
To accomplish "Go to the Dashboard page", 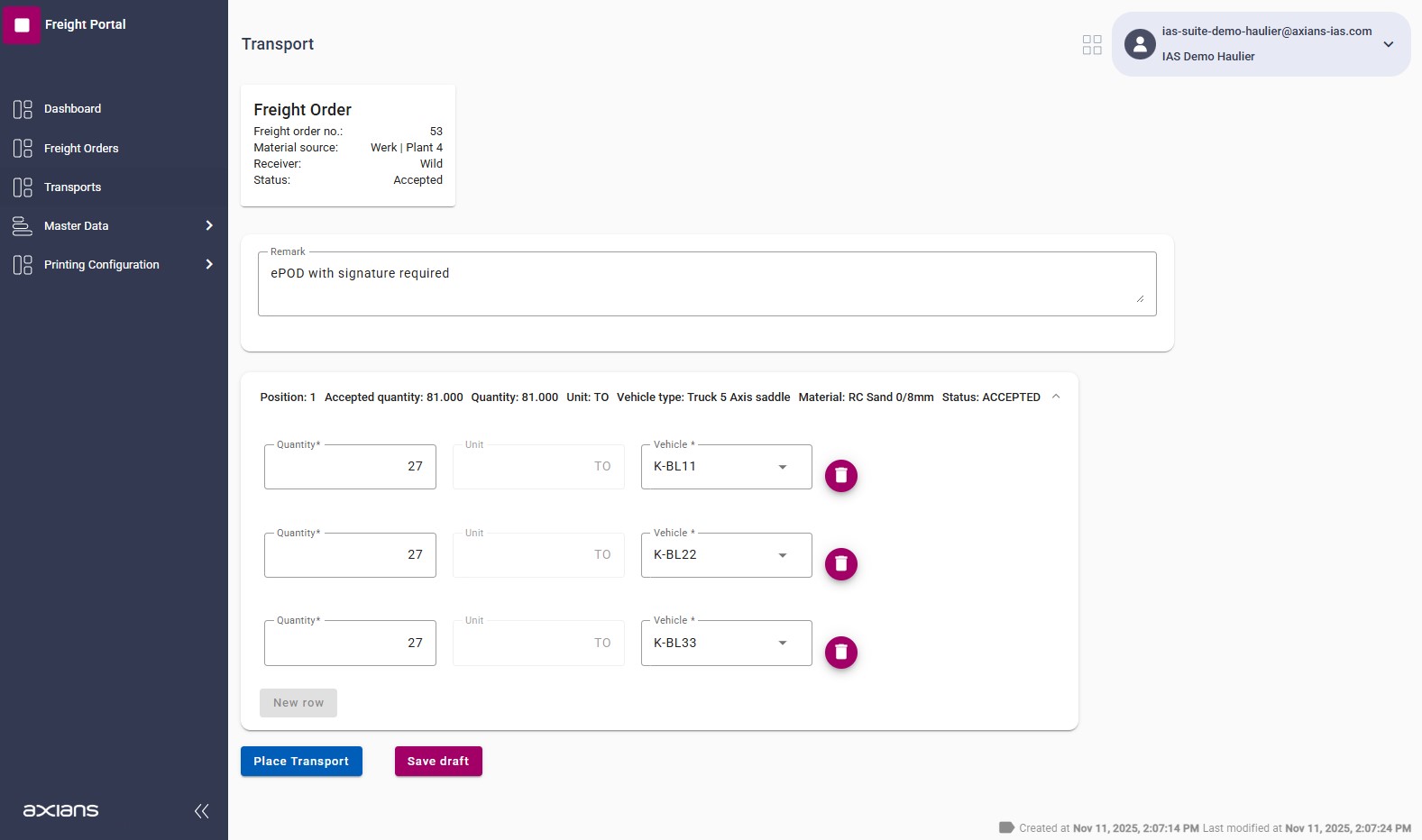I will tap(72, 109).
